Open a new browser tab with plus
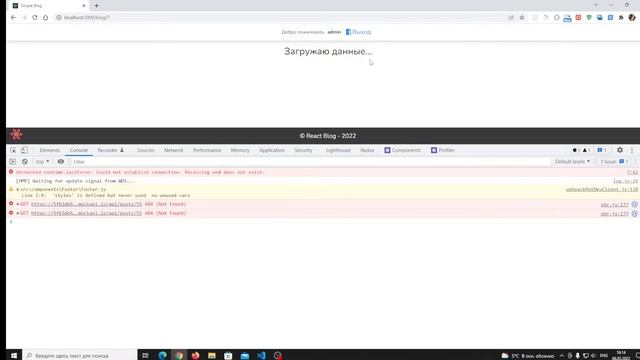The width and height of the screenshot is (640, 360). 96,6
